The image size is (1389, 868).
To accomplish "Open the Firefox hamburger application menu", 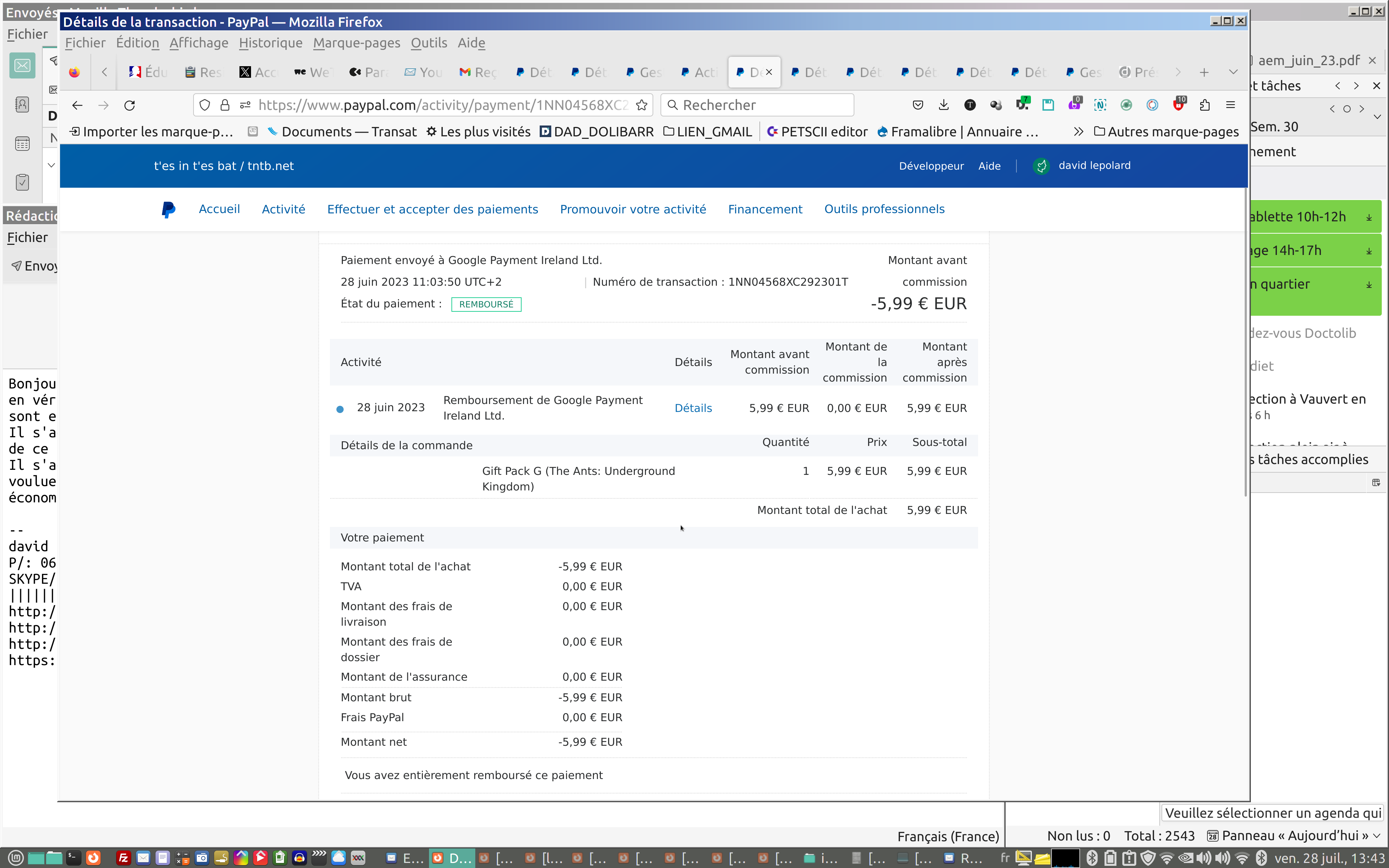I will coord(1231,105).
